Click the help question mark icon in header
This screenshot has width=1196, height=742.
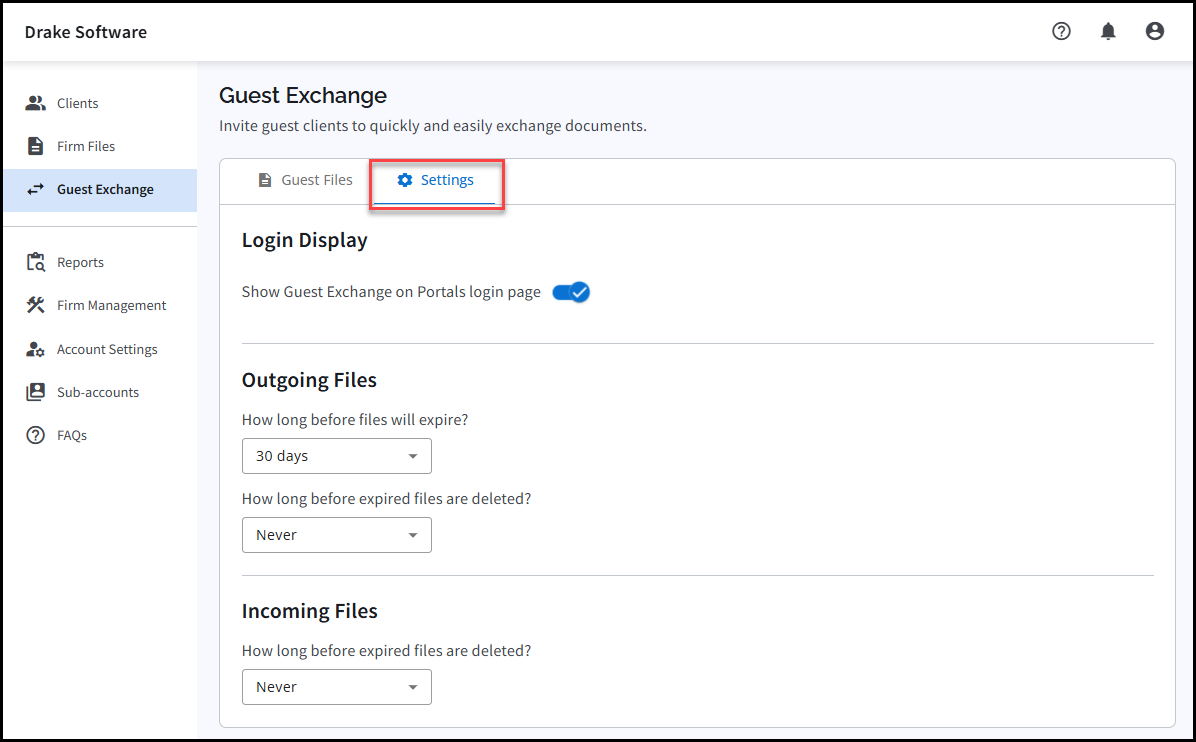(1061, 31)
